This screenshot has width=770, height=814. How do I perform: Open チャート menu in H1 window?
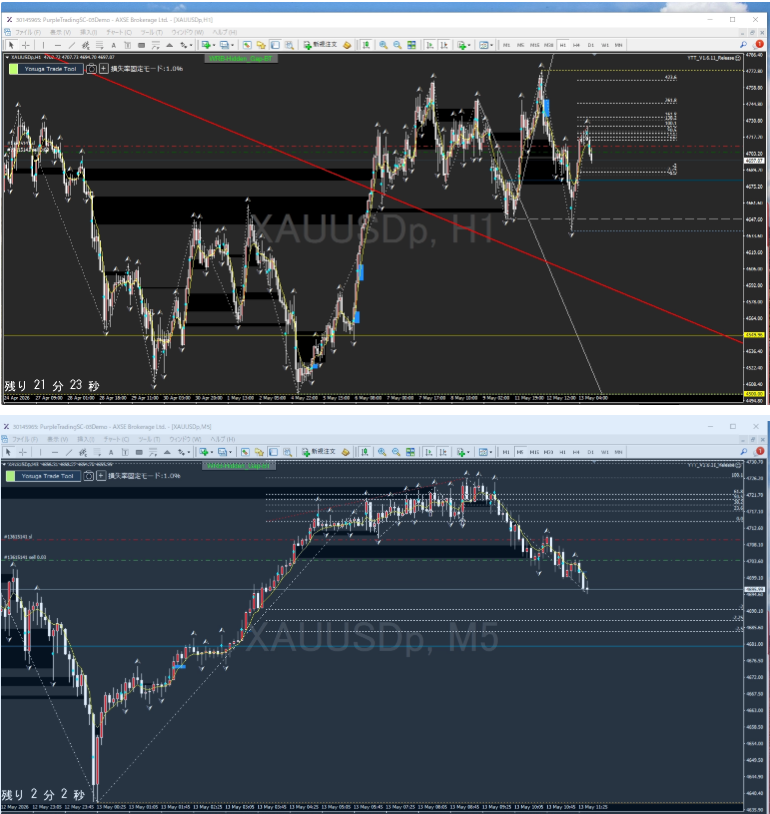tap(119, 32)
